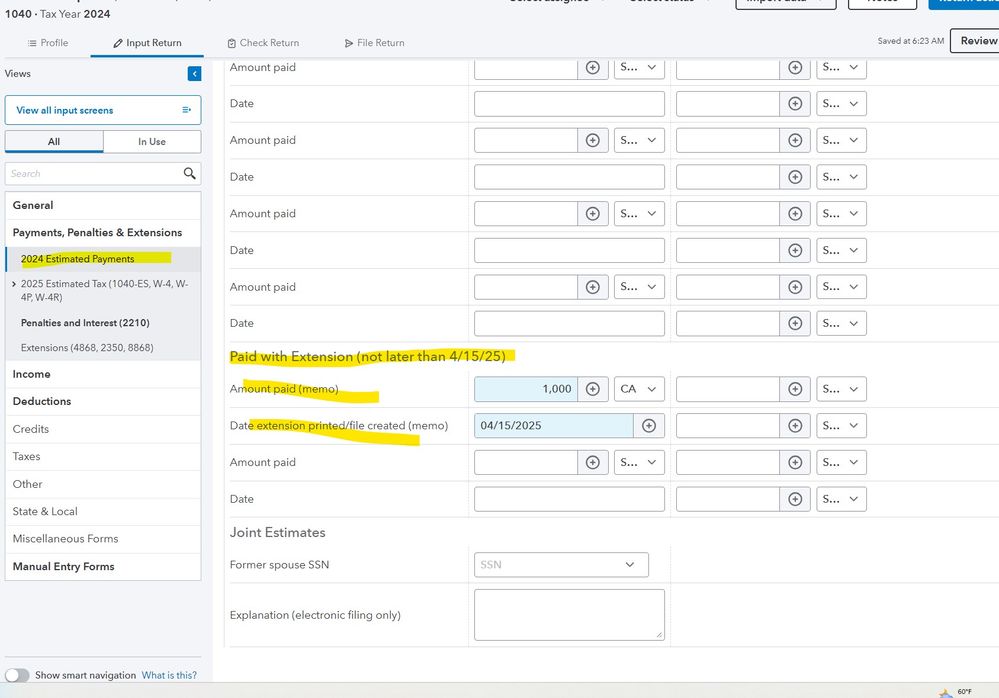Open the State & Local section
Viewport: 999px width, 698px height.
pyautogui.click(x=103, y=511)
